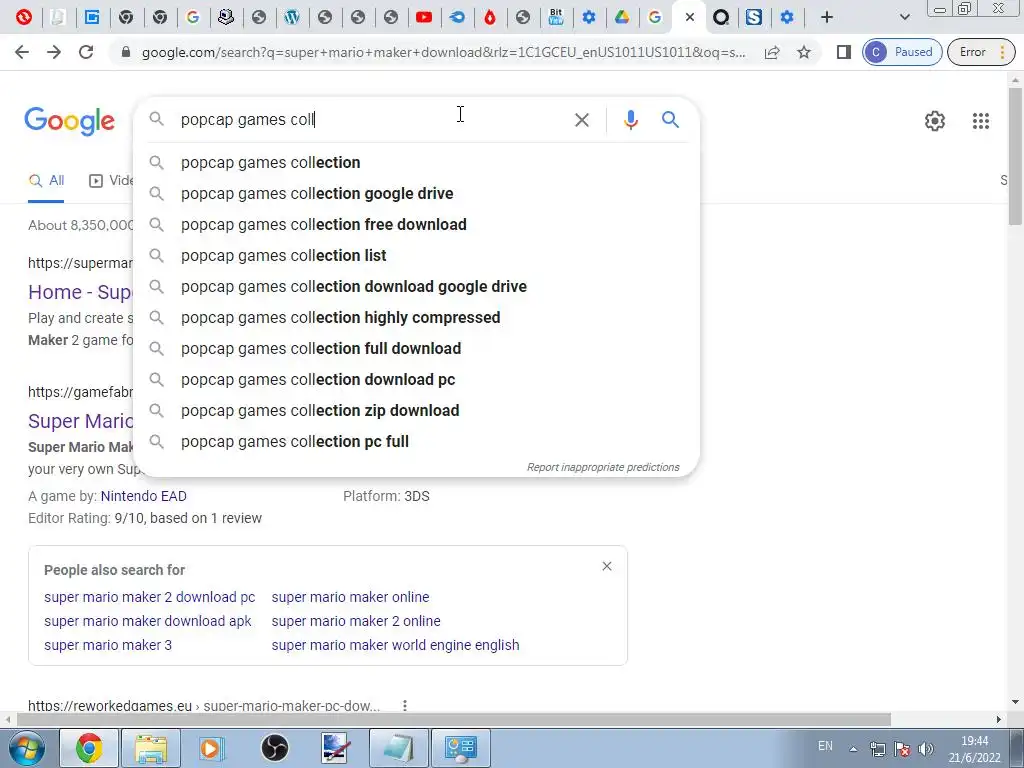Image resolution: width=1024 pixels, height=768 pixels.
Task: Click the site padlock icon in the address bar
Action: (x=126, y=52)
